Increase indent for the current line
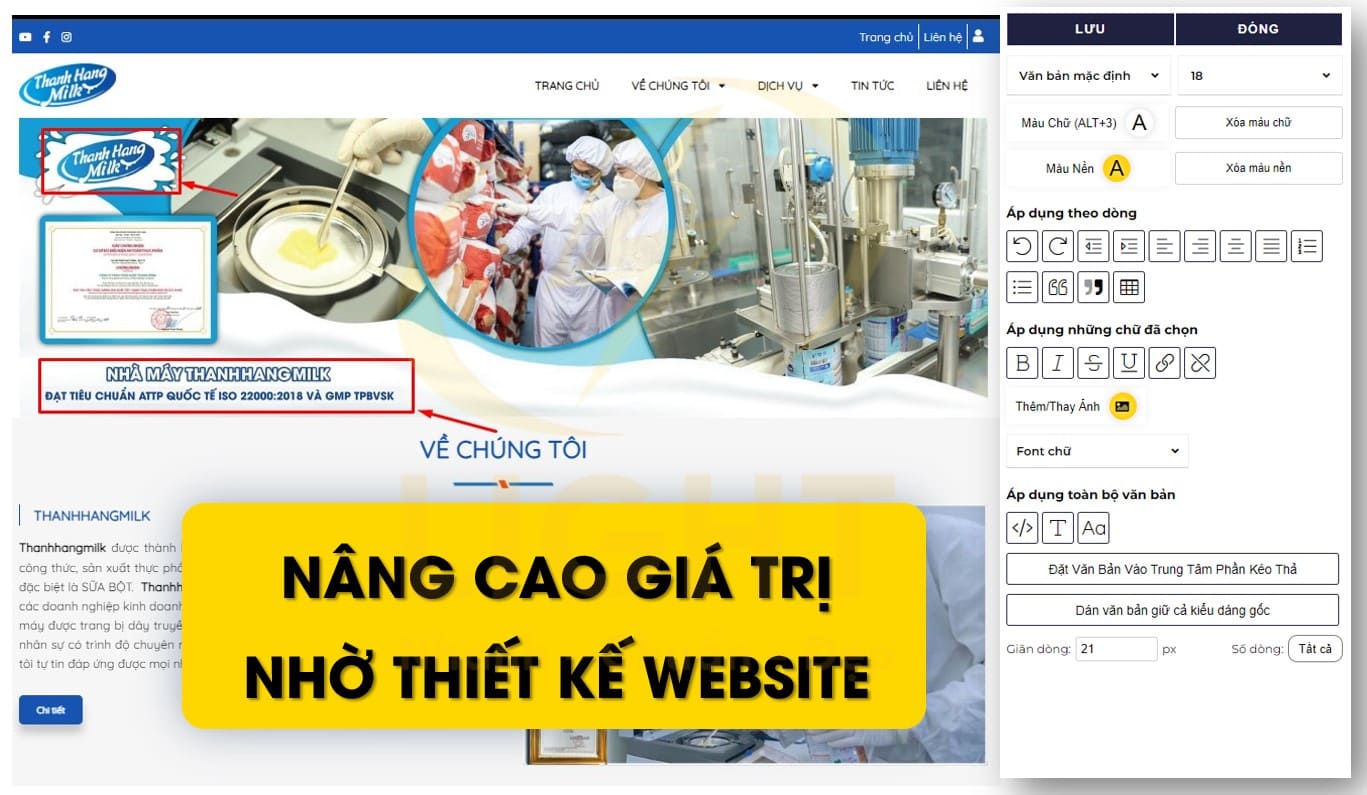The width and height of the screenshot is (1367, 795). click(x=1129, y=246)
